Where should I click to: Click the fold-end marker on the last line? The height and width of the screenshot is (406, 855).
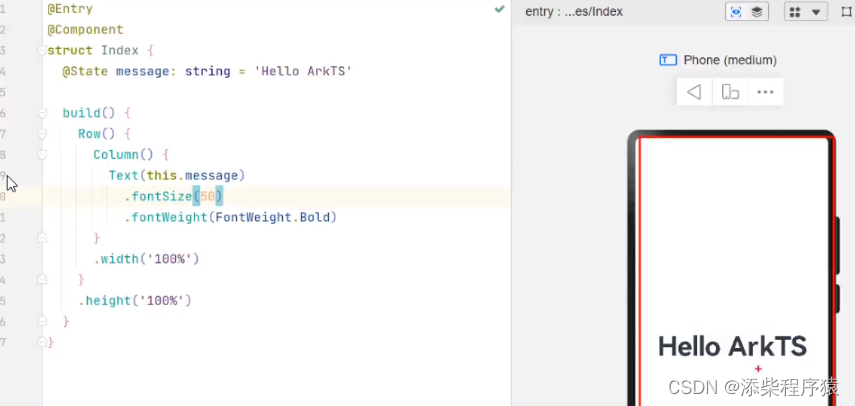42,342
